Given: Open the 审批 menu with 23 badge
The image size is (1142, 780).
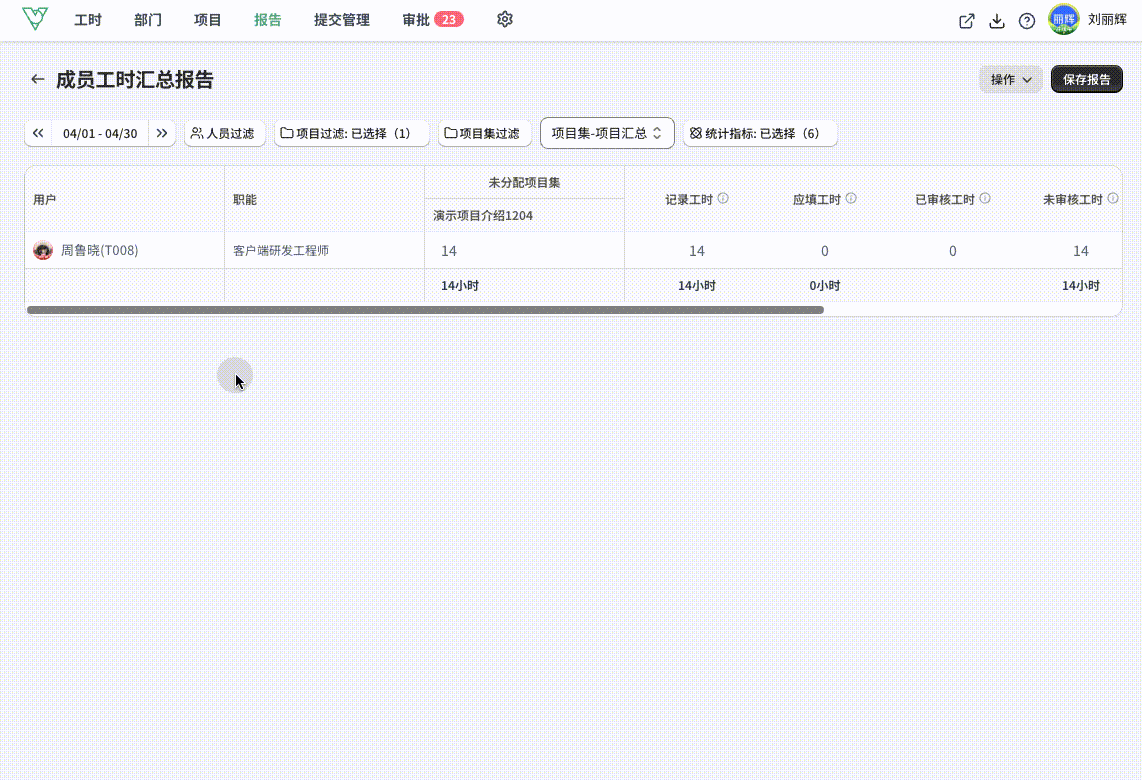Looking at the screenshot, I should (x=433, y=20).
